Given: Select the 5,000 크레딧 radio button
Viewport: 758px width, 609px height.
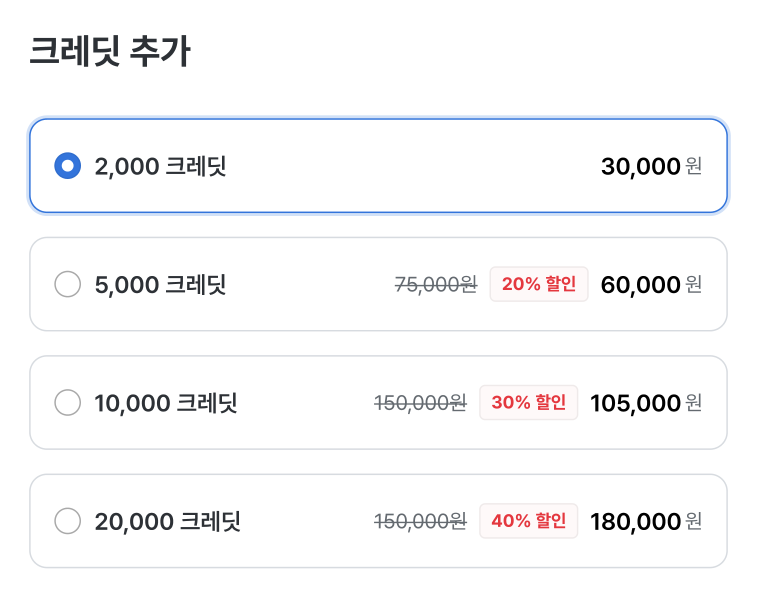Looking at the screenshot, I should coord(68,284).
